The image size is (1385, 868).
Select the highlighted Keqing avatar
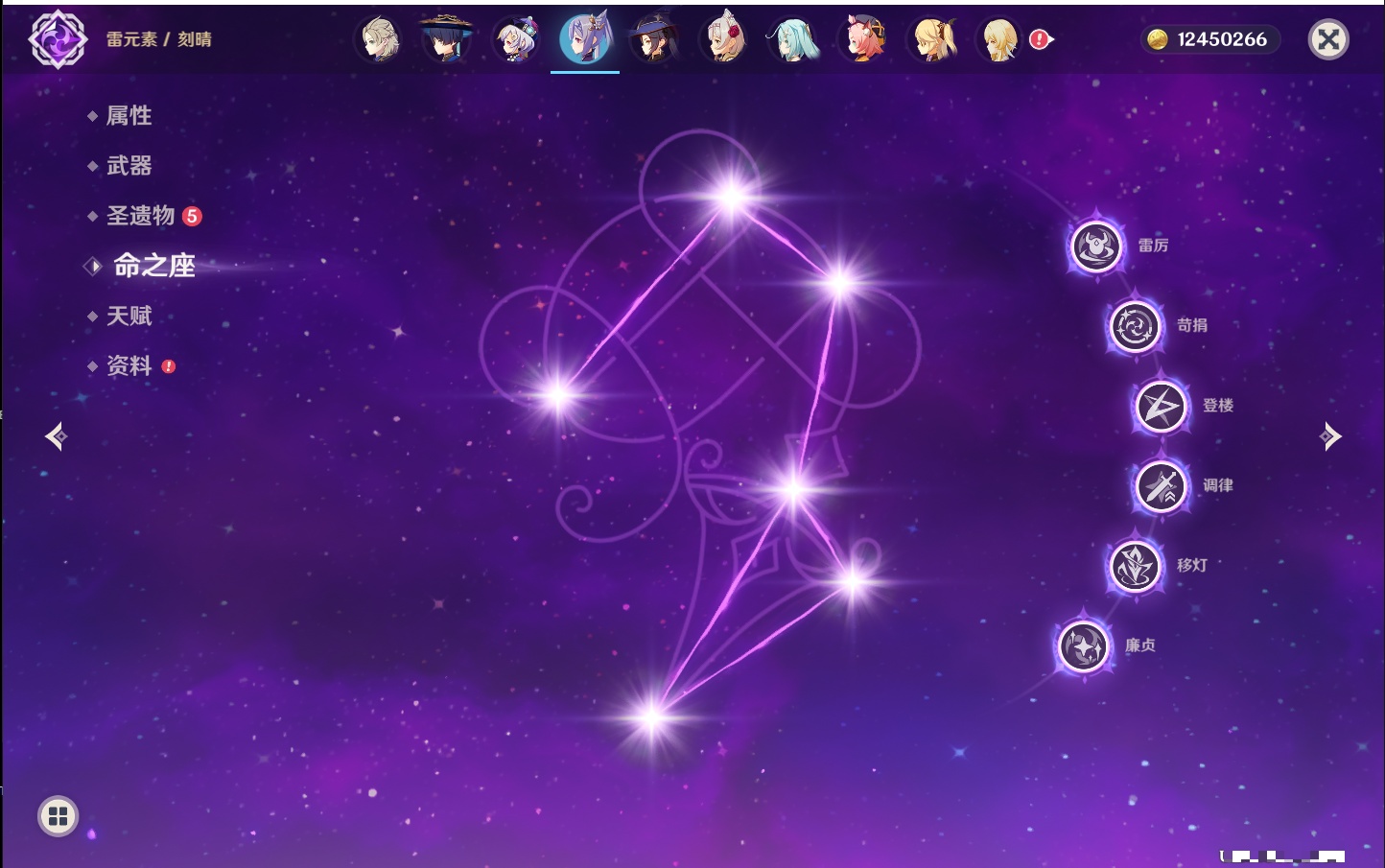tap(585, 39)
